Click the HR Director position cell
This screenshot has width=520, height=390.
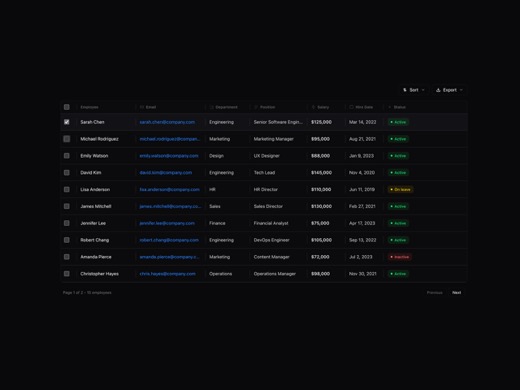(x=266, y=189)
